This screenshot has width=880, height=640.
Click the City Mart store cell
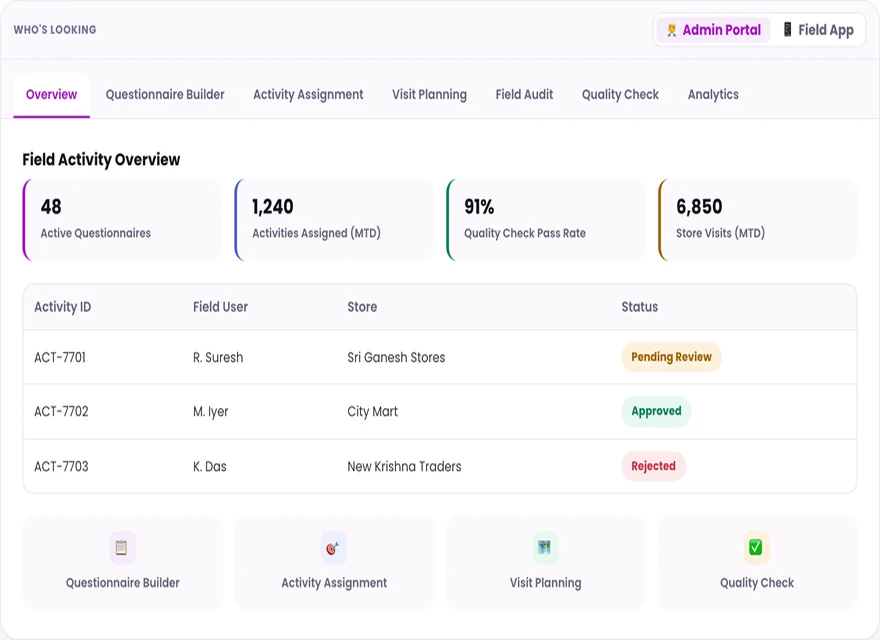coord(372,412)
